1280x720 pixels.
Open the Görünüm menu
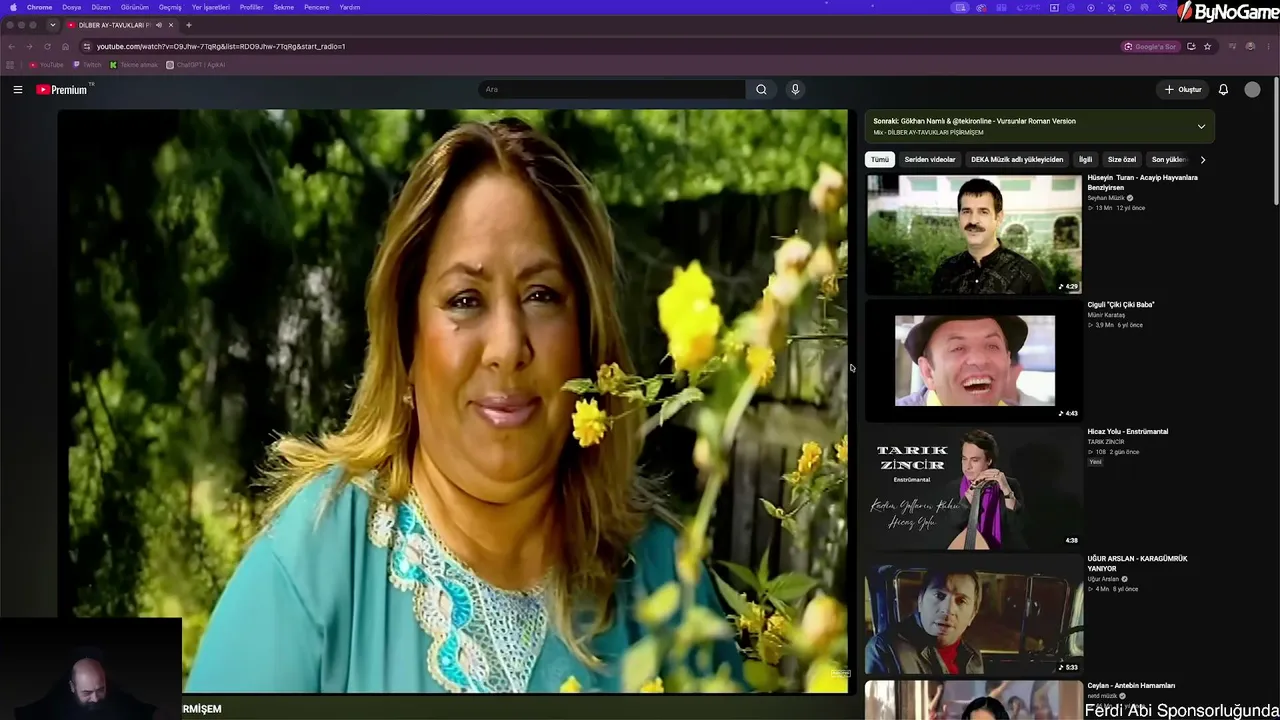pyautogui.click(x=135, y=7)
